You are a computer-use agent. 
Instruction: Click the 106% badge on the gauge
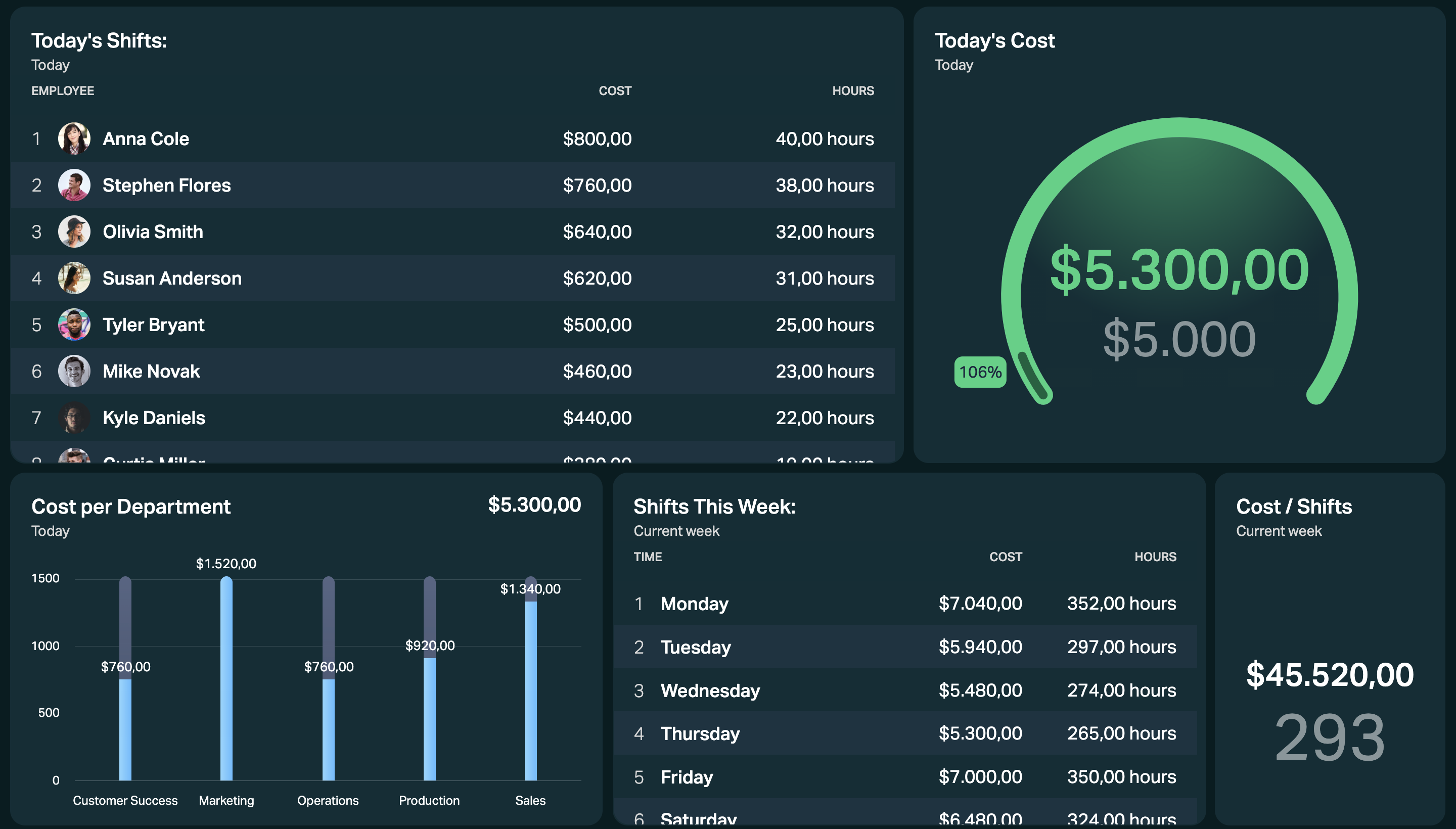click(x=980, y=373)
